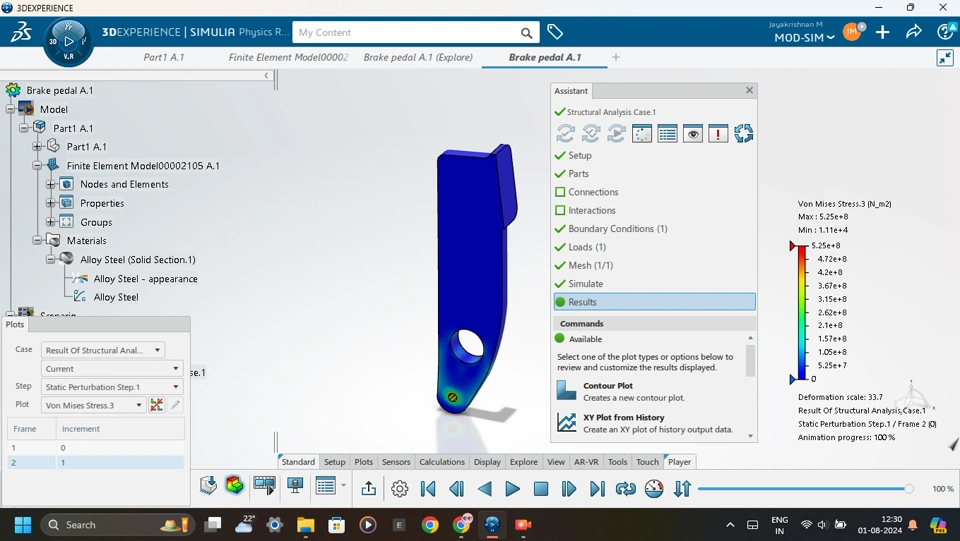Play animation forward

(512, 488)
